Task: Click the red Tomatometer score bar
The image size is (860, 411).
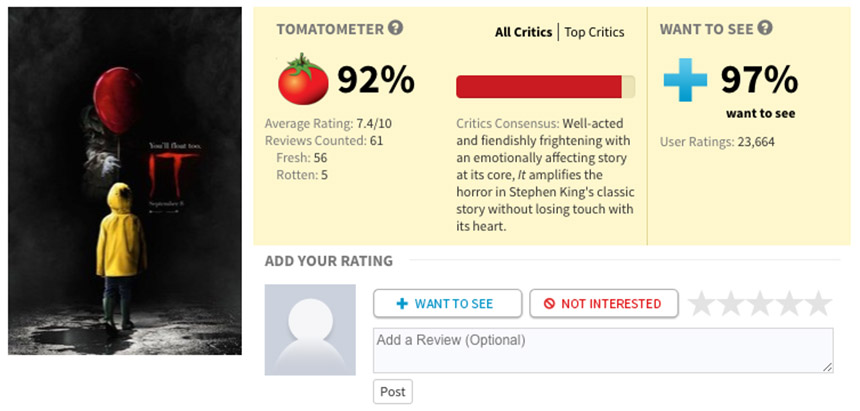Action: [x=545, y=87]
